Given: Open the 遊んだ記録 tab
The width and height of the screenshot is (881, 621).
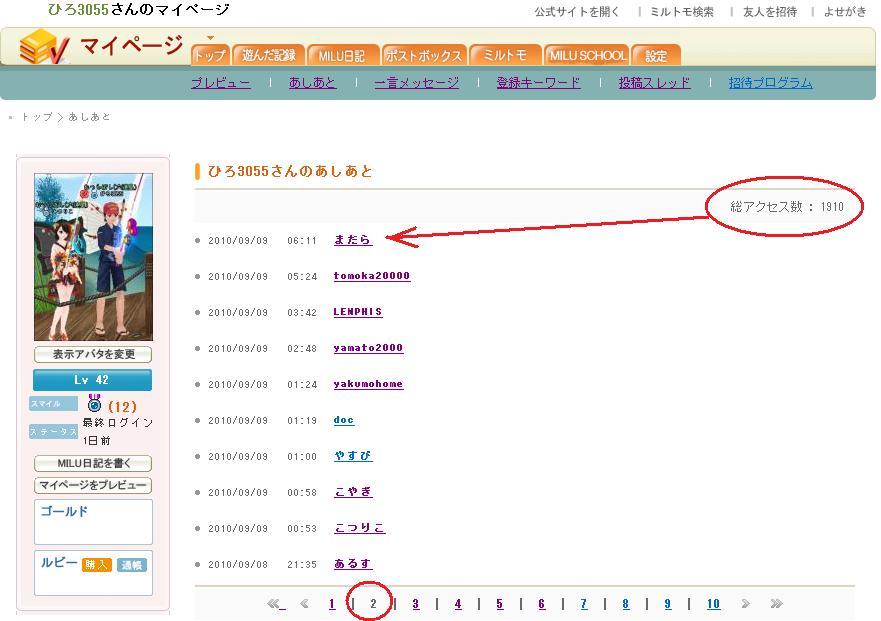Looking at the screenshot, I should click(x=269, y=55).
